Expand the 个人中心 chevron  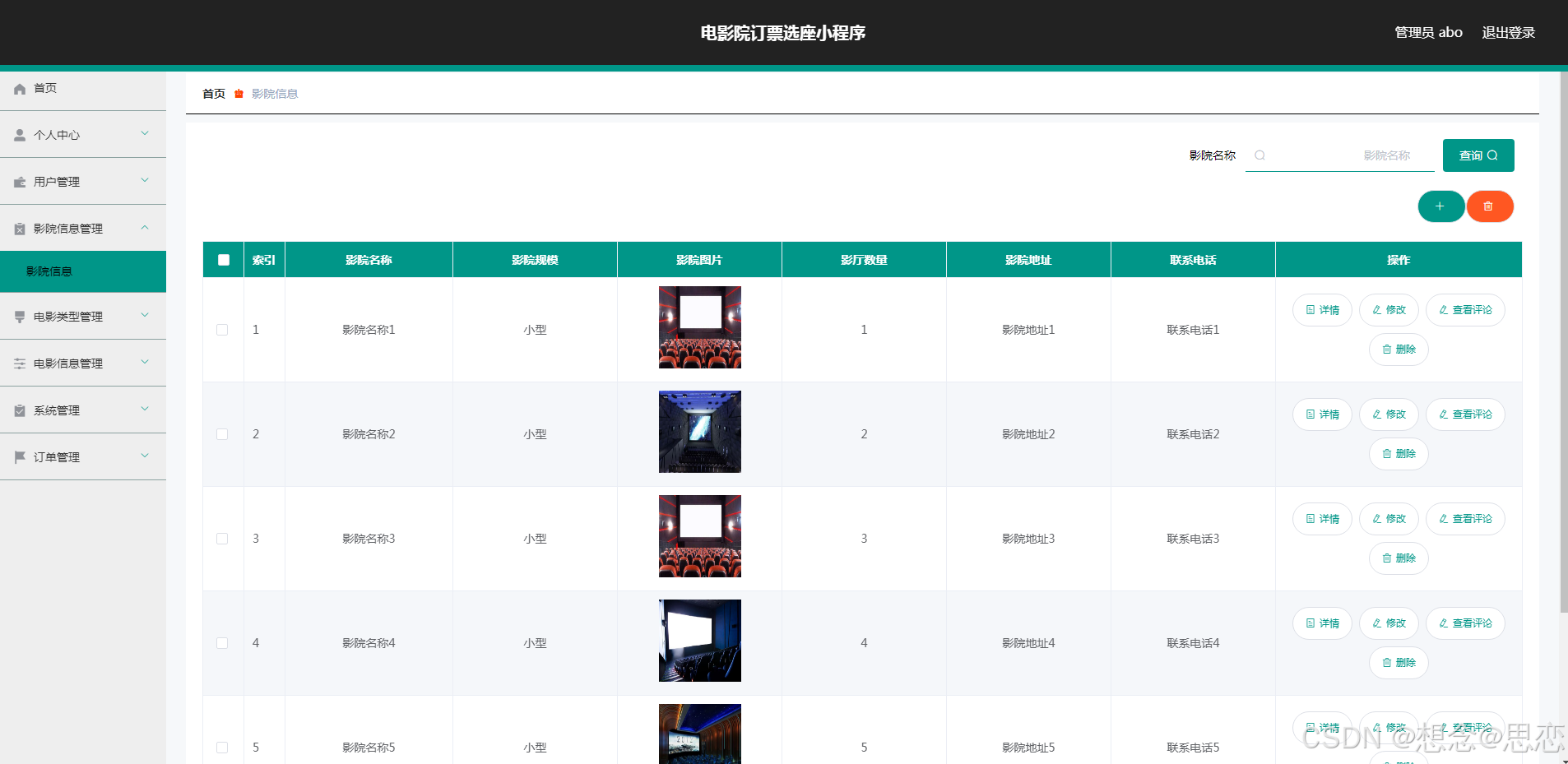pos(145,133)
